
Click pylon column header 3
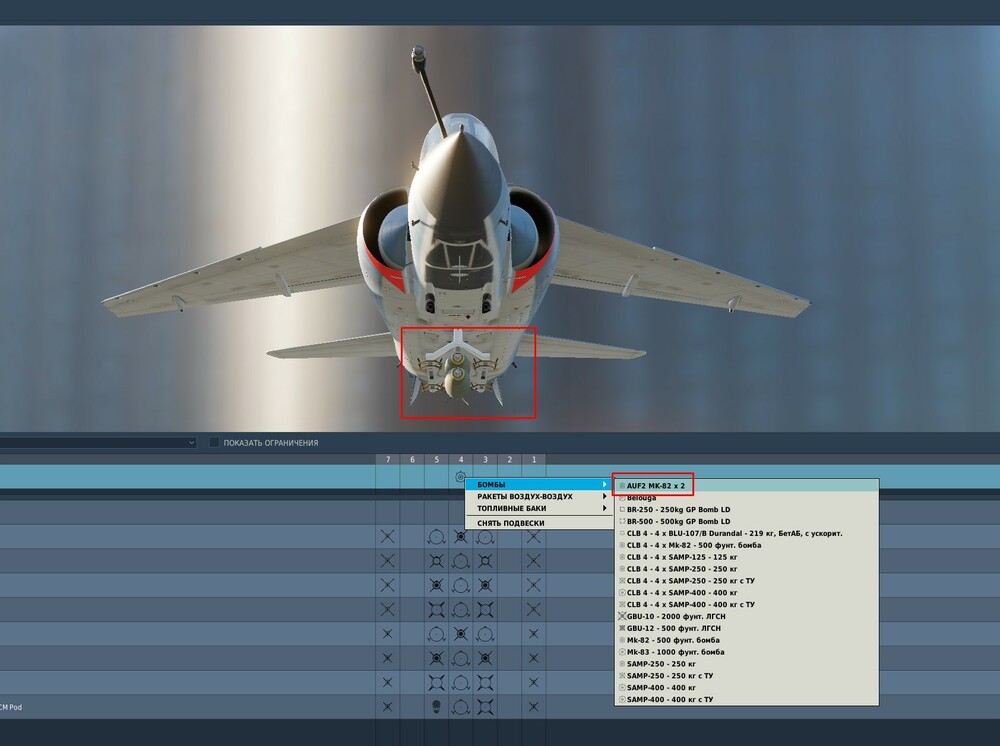pyautogui.click(x=485, y=459)
